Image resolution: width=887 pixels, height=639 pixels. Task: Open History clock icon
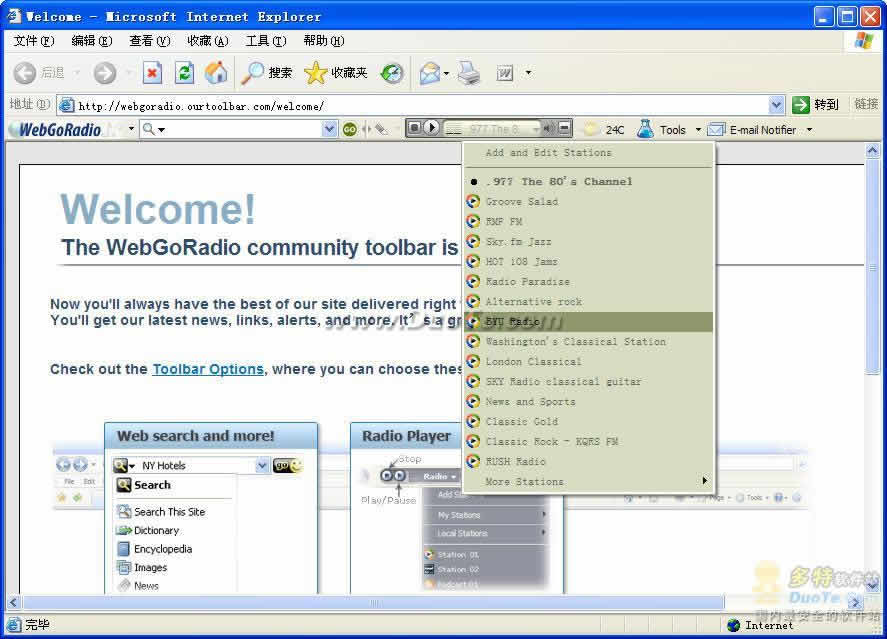pos(392,73)
